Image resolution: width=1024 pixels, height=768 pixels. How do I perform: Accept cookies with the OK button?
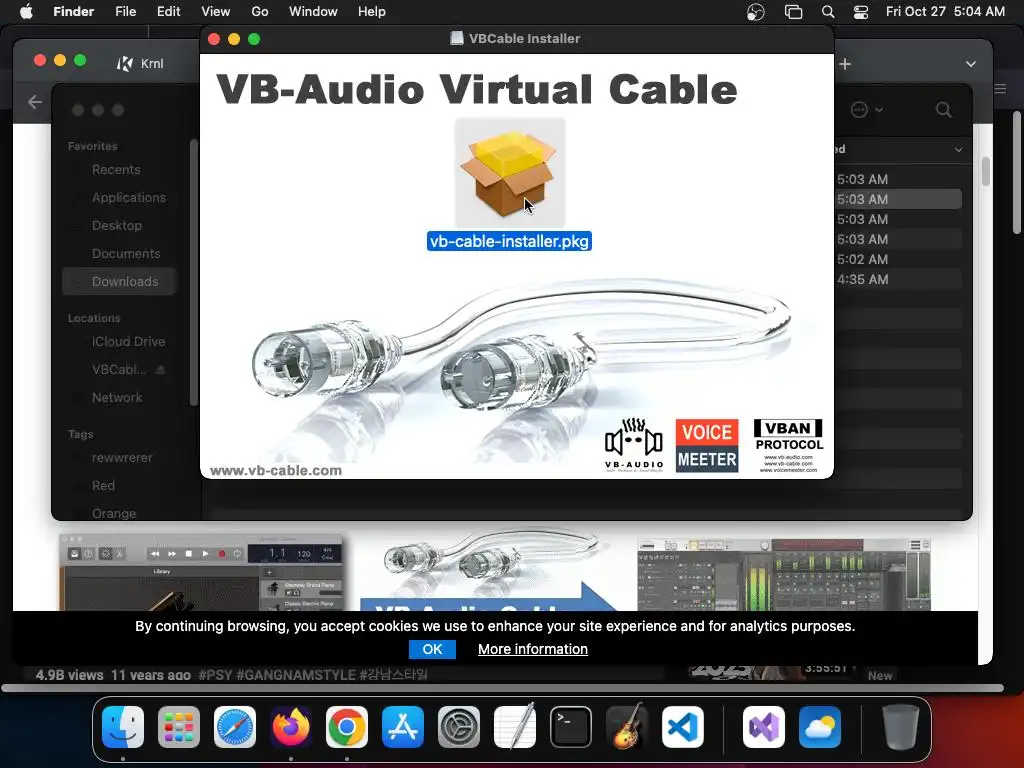pos(432,649)
